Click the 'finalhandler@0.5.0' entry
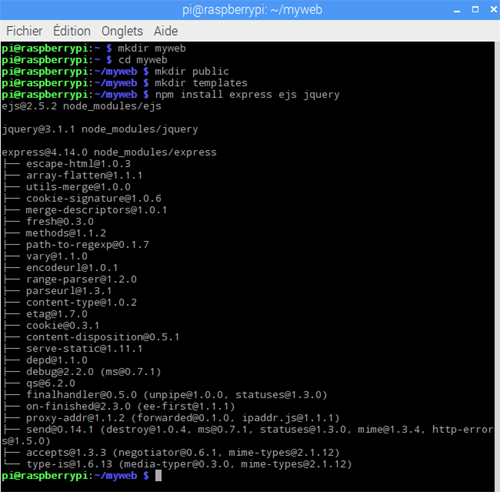This screenshot has width=500, height=492. pyautogui.click(x=81, y=395)
